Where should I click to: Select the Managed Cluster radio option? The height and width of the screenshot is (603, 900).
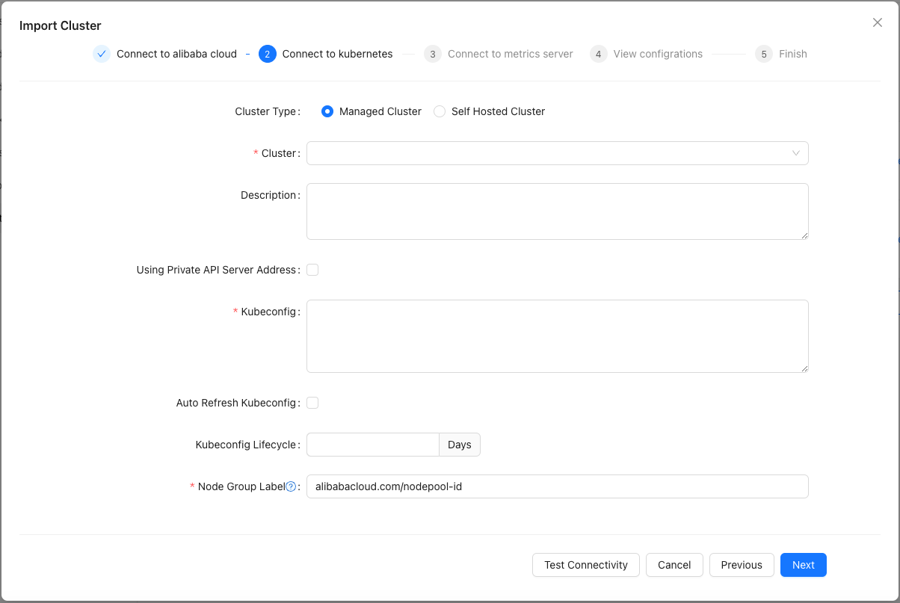tap(327, 111)
